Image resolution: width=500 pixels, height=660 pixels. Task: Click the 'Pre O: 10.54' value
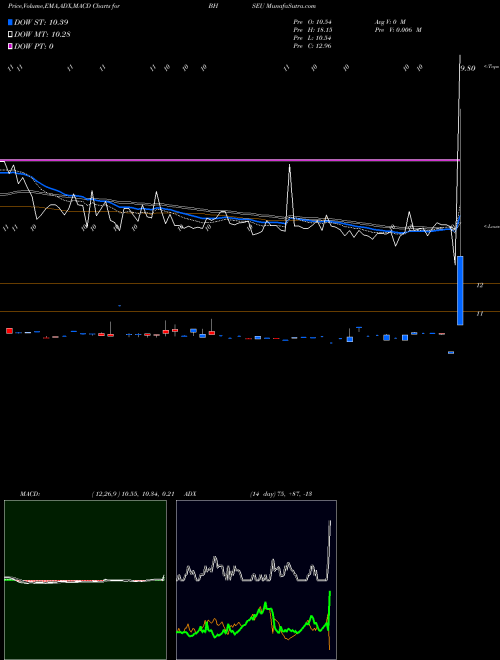point(312,22)
